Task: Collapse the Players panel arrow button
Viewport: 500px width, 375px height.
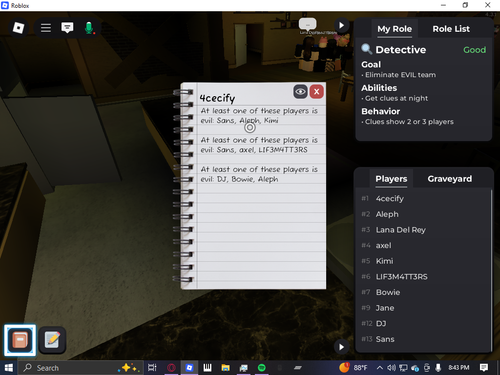Action: [x=341, y=347]
